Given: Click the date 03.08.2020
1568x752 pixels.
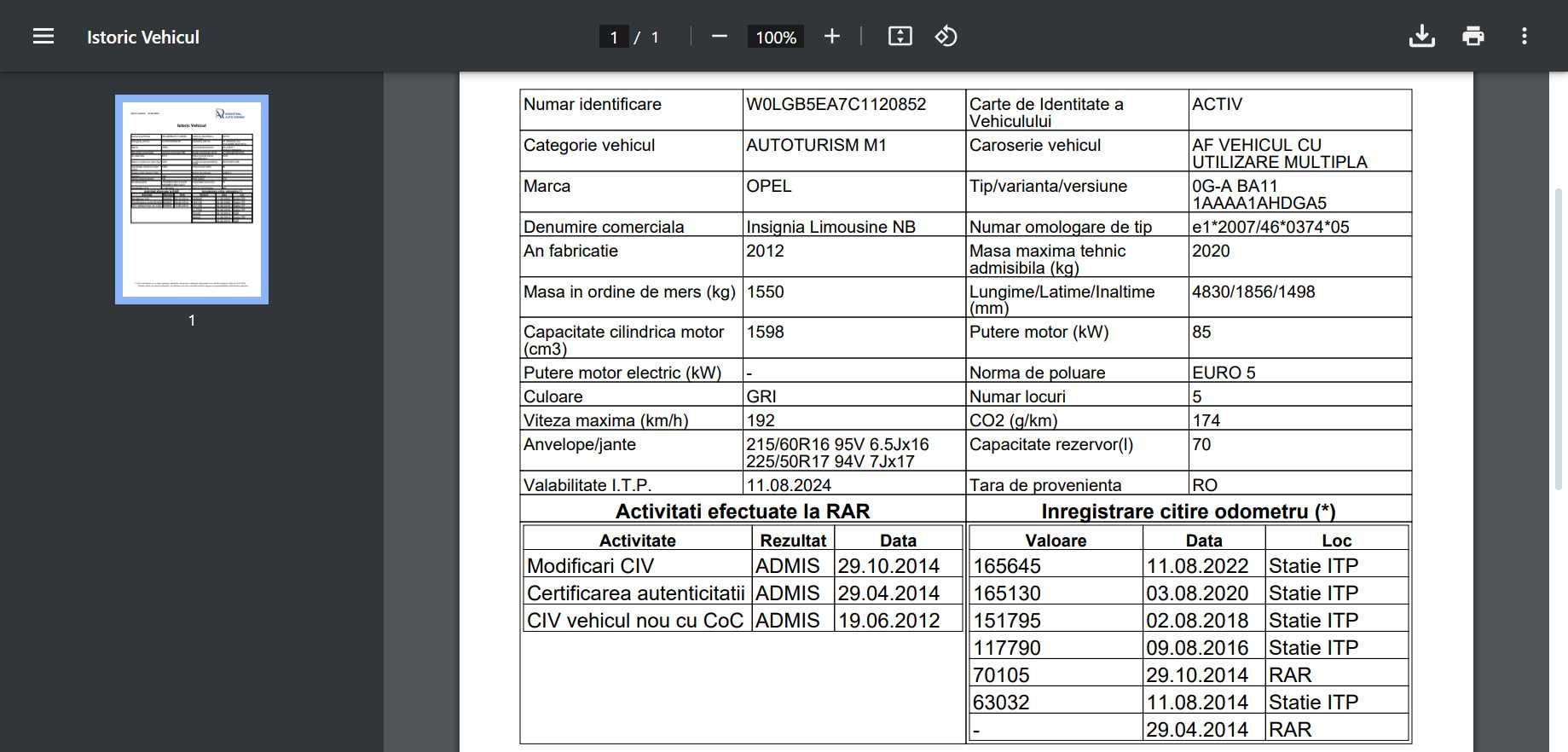Looking at the screenshot, I should click(x=1197, y=593).
